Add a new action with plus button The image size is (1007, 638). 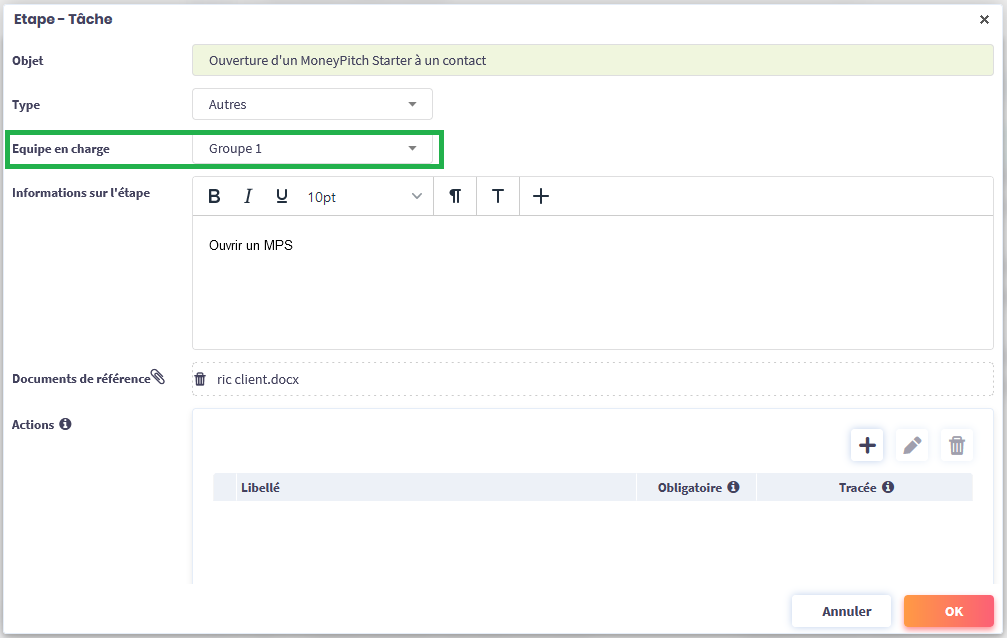click(867, 446)
